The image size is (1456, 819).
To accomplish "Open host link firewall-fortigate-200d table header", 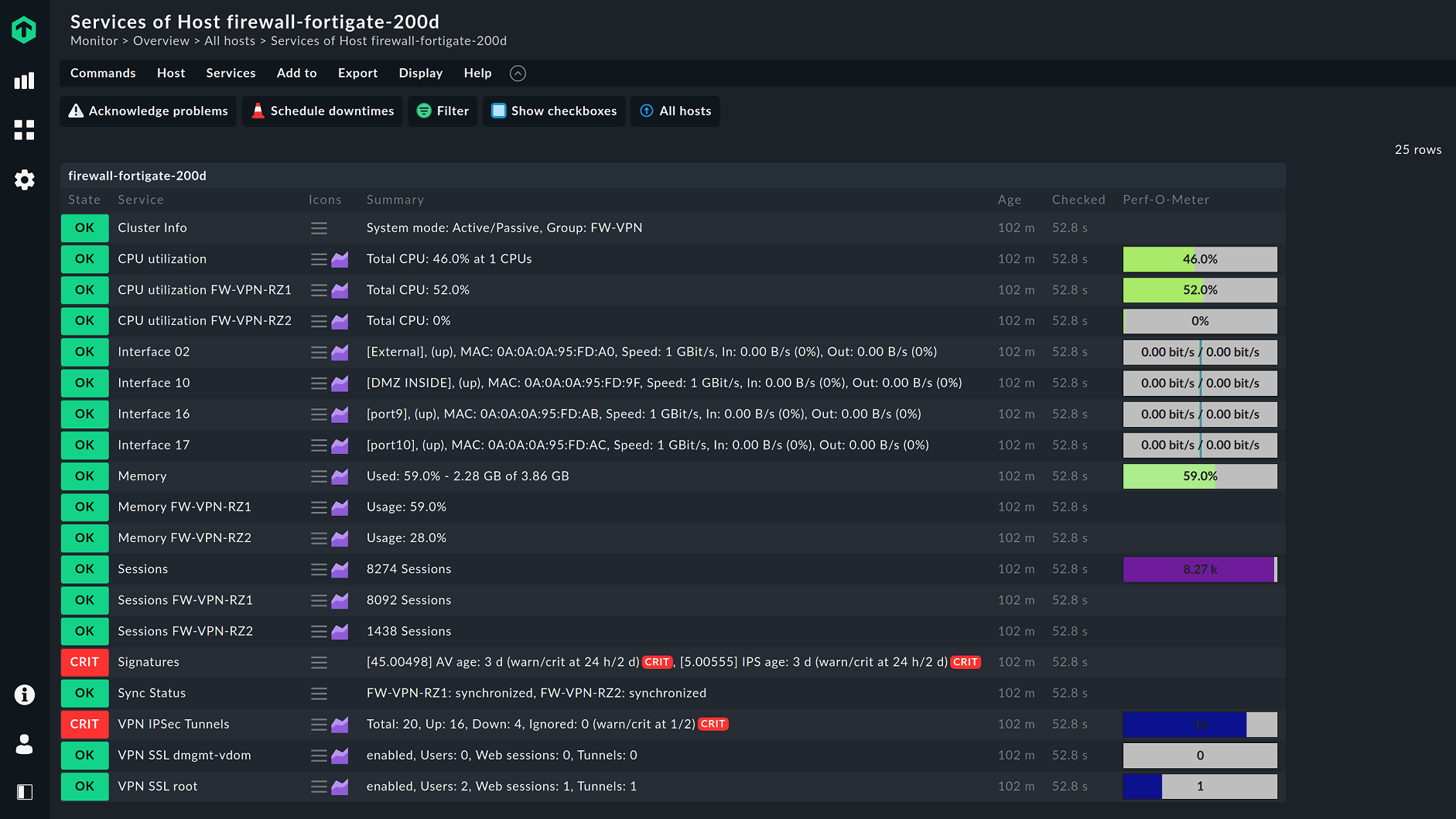I will coord(137,176).
